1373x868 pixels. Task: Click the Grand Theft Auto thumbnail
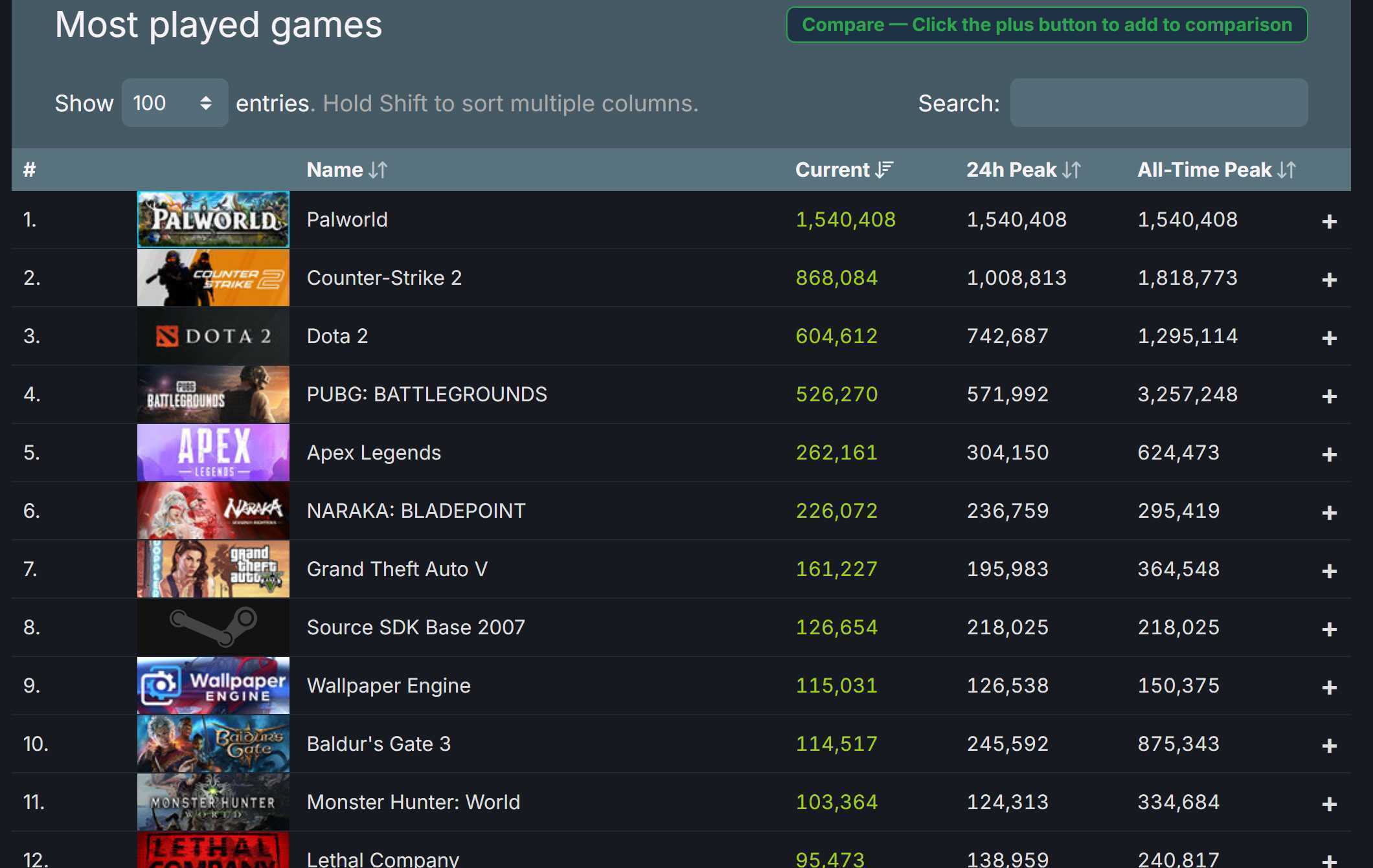(213, 569)
